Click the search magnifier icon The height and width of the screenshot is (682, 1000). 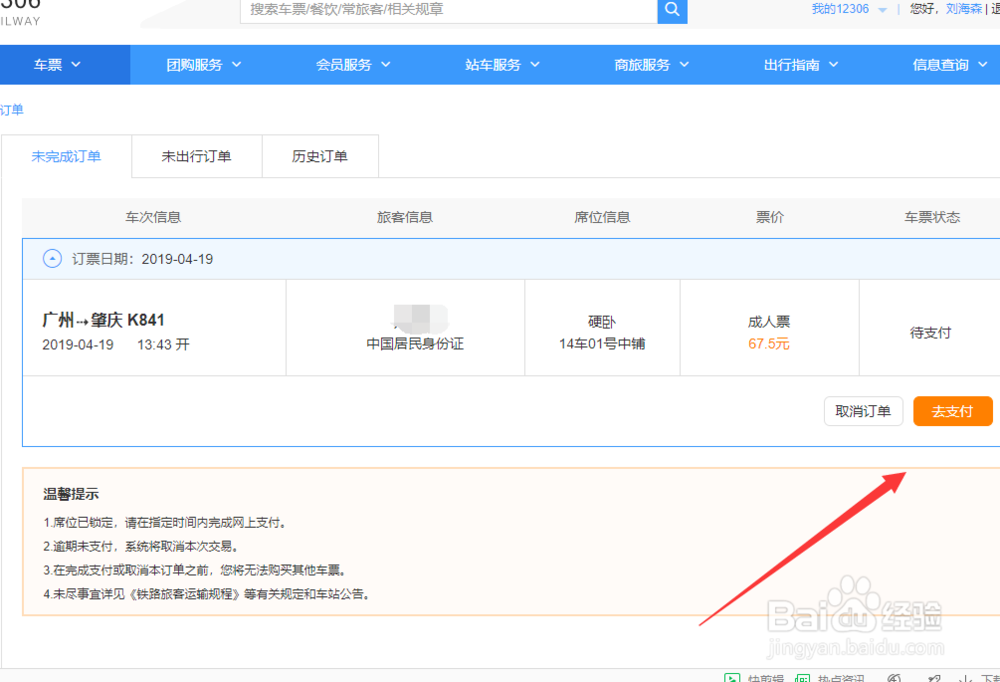coord(671,11)
